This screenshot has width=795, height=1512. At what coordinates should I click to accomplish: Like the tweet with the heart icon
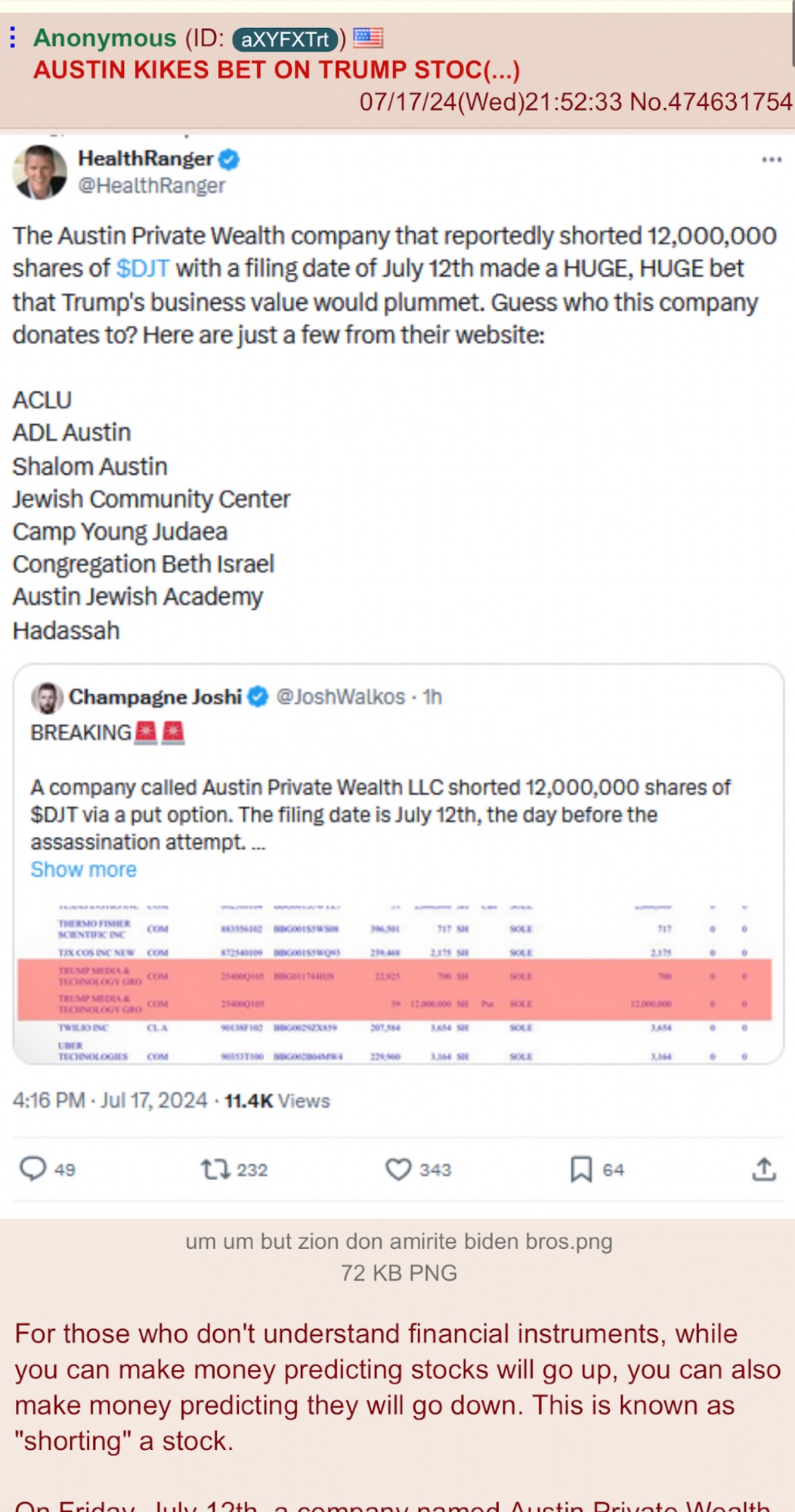pyautogui.click(x=398, y=1170)
